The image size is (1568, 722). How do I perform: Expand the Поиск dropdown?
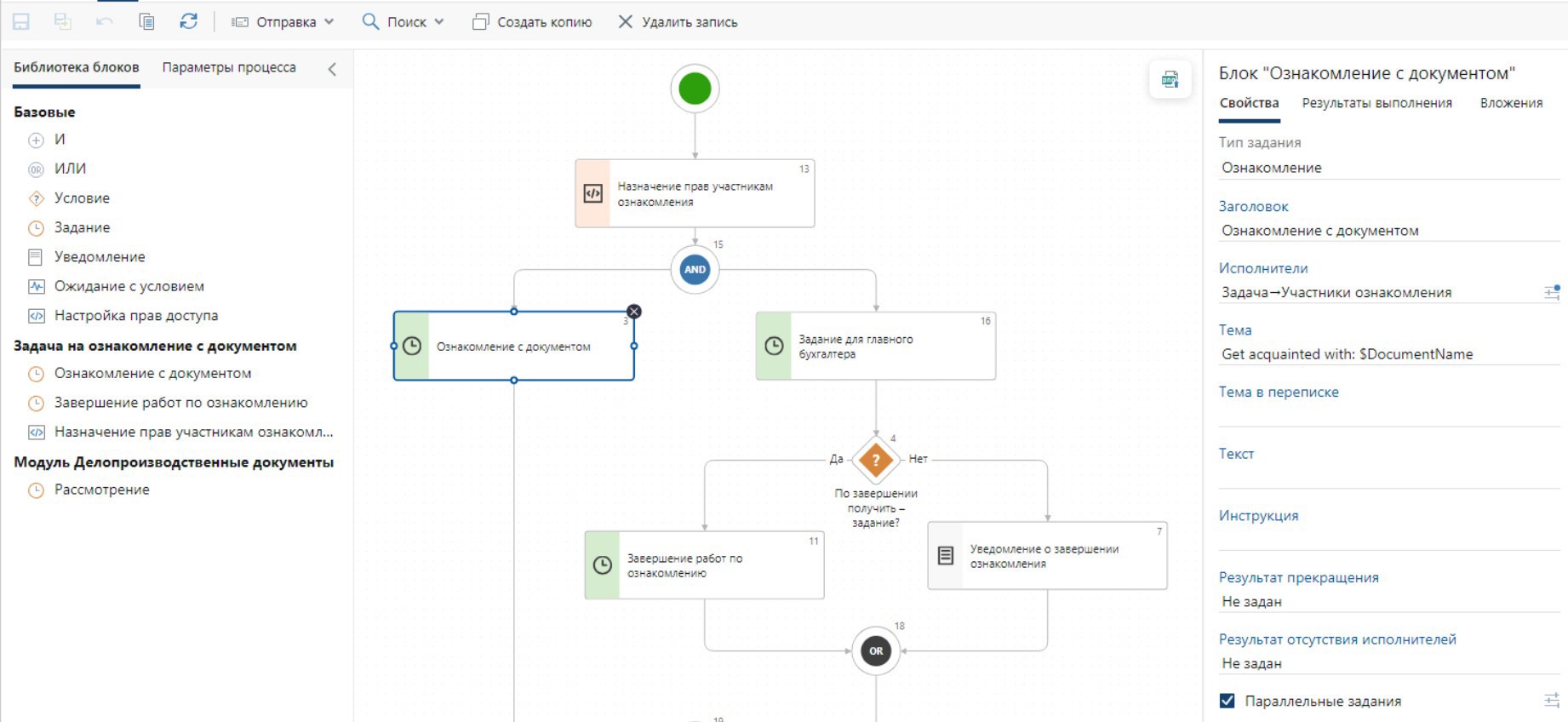click(x=403, y=22)
